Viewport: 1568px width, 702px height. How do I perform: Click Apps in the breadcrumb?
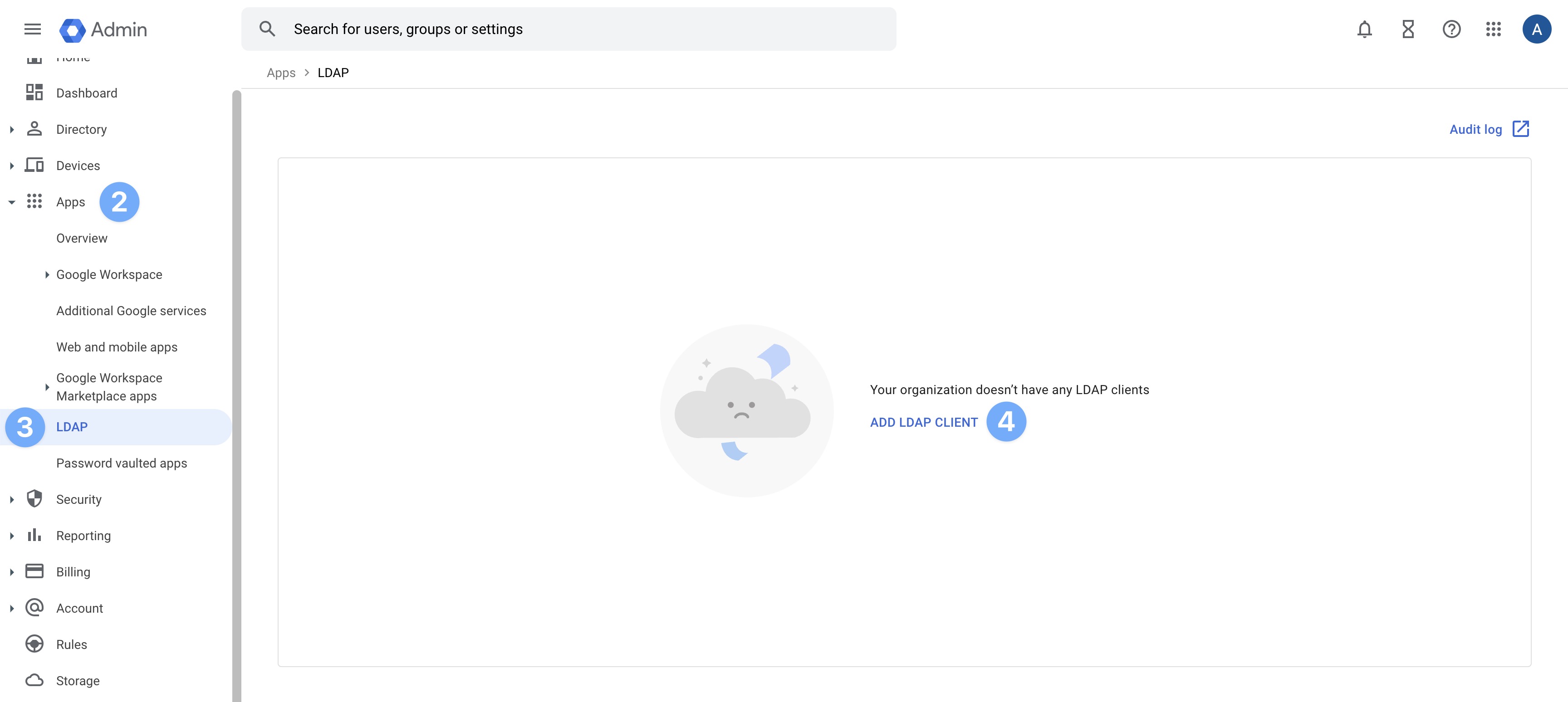click(x=280, y=73)
